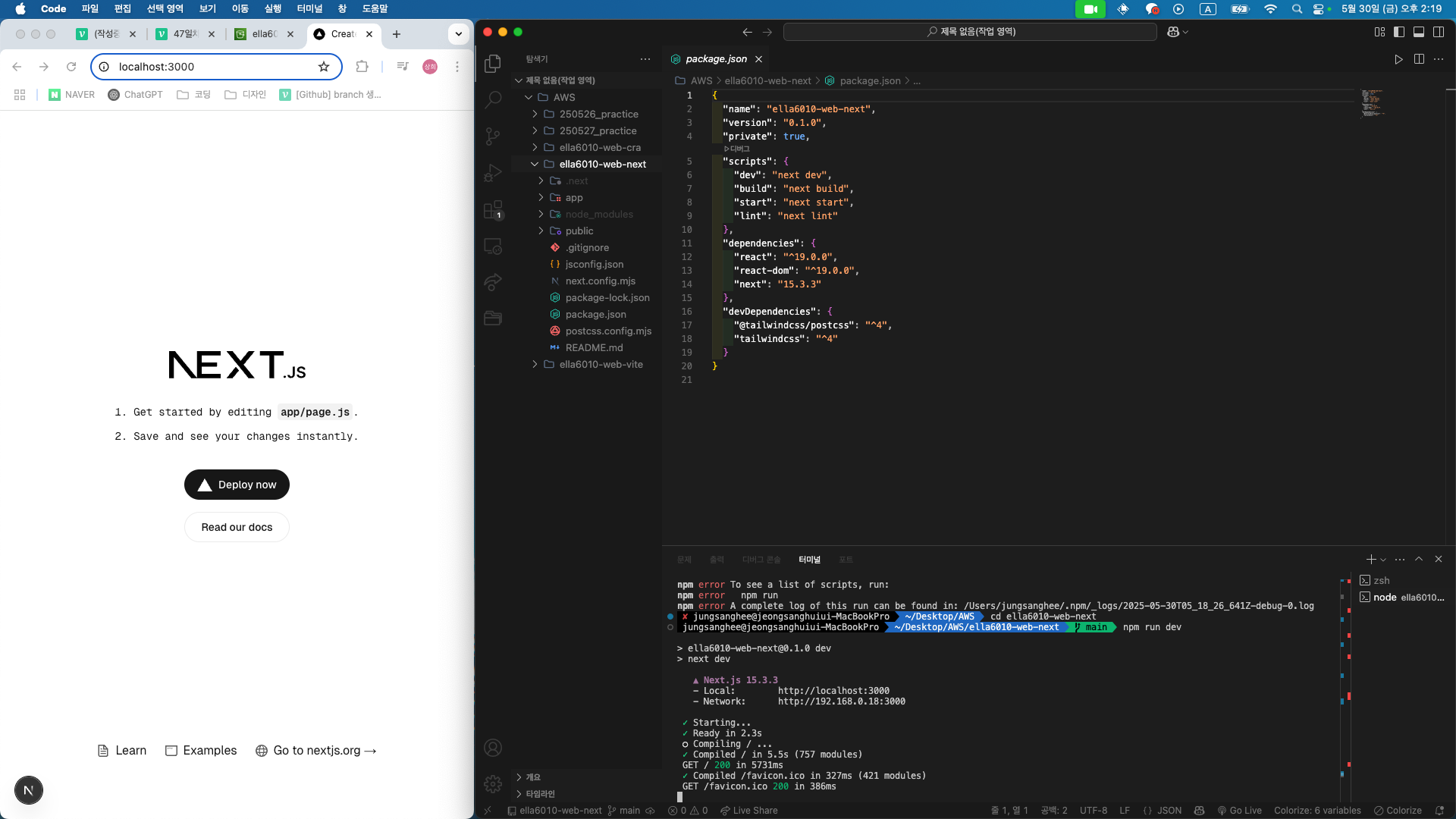Open postcss.config.mjs in explorer
Screen dimensions: 1456x819
point(608,331)
